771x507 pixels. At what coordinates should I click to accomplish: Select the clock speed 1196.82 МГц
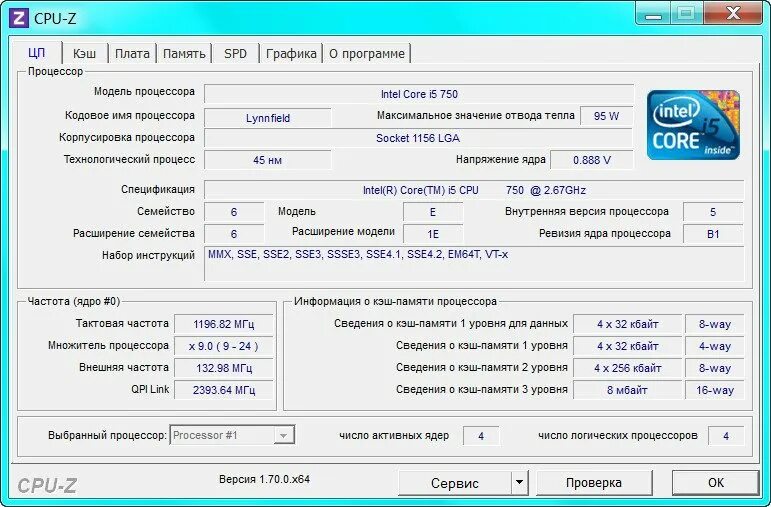coord(224,324)
